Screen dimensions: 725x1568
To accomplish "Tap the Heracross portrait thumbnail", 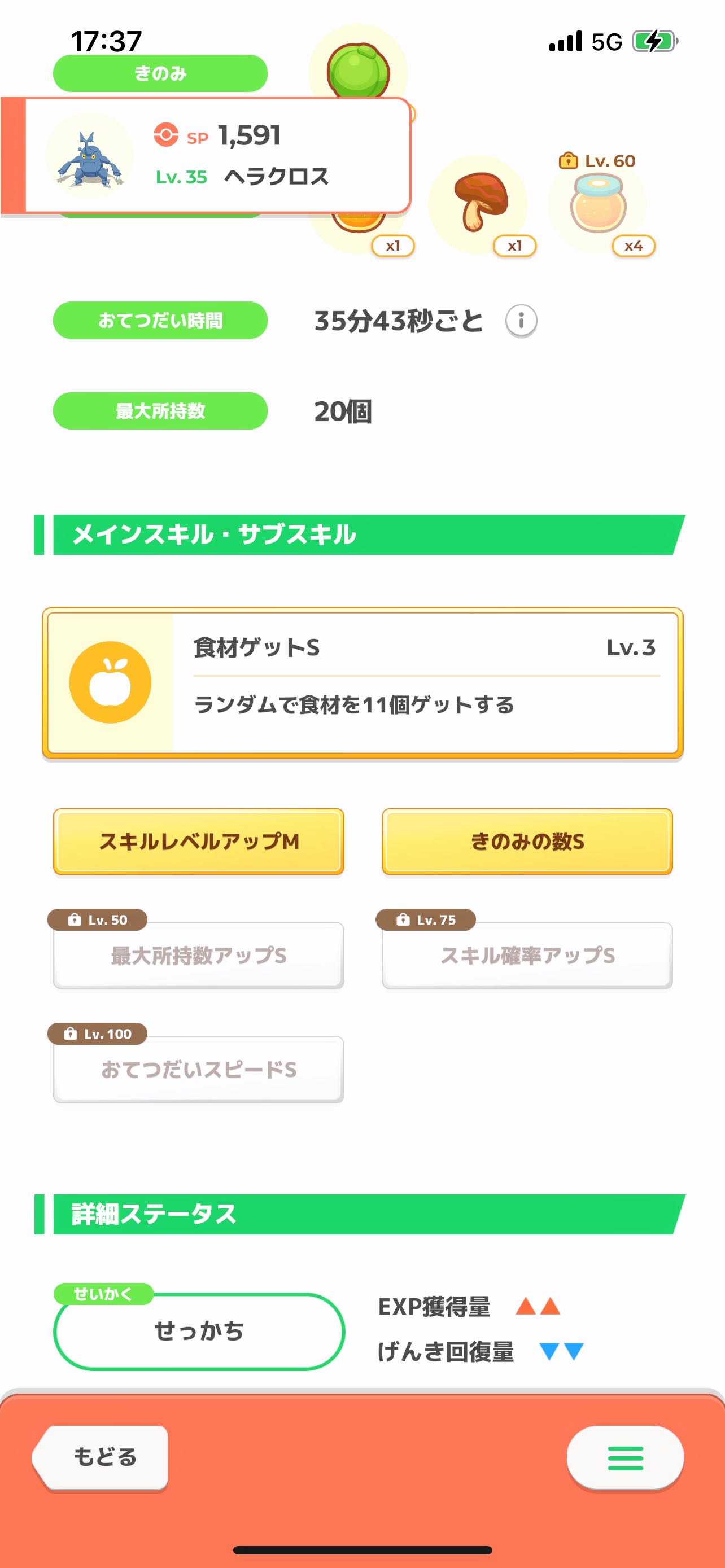I will 90,157.
